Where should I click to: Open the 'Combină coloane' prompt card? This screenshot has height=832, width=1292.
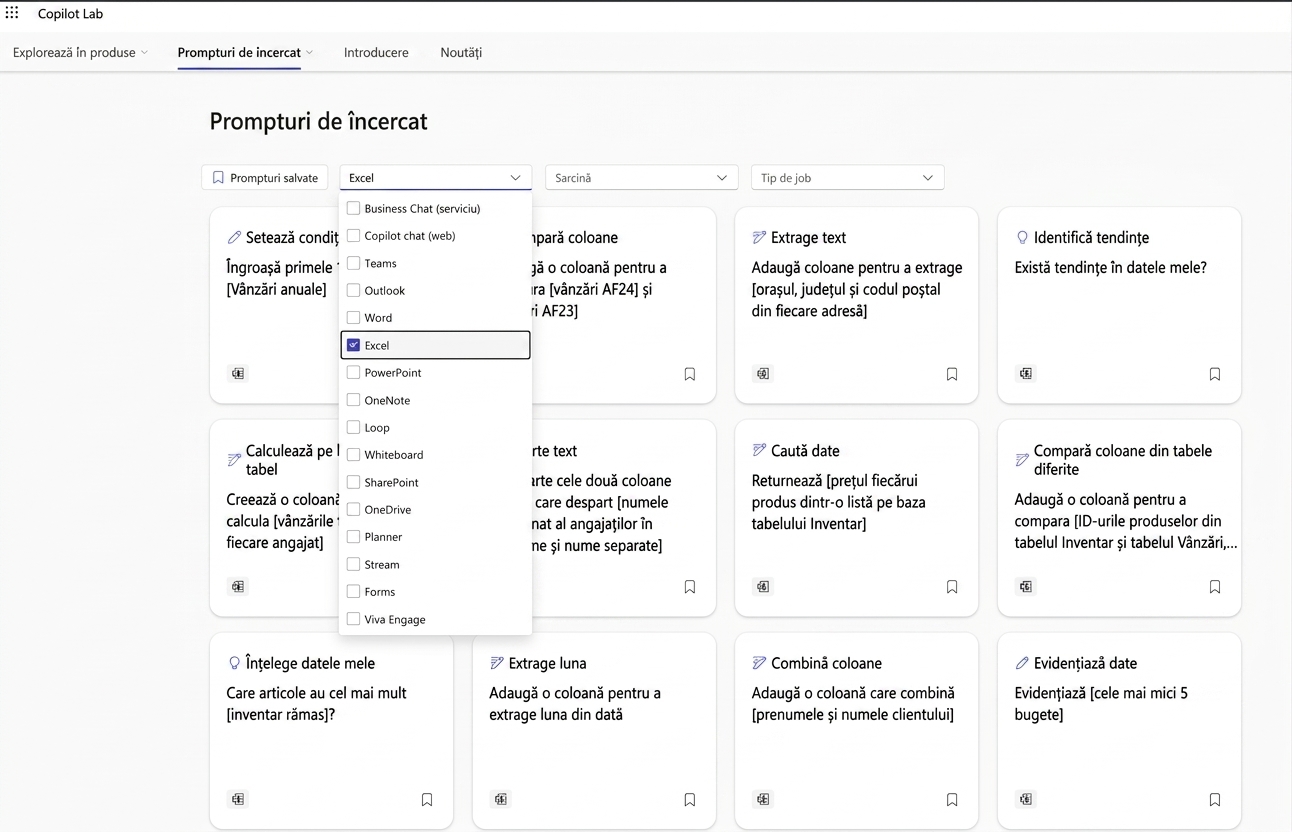point(856,731)
